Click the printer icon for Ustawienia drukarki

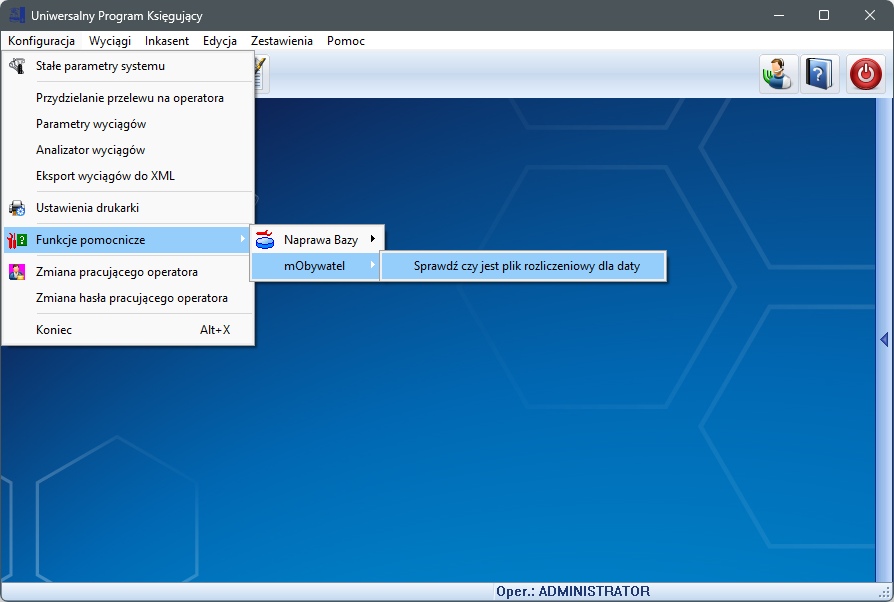click(x=17, y=208)
